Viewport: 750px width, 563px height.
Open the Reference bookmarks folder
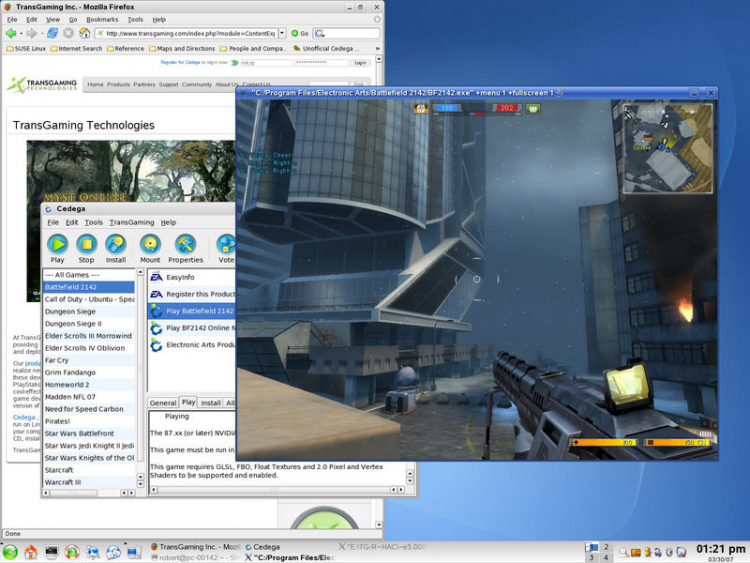click(126, 48)
